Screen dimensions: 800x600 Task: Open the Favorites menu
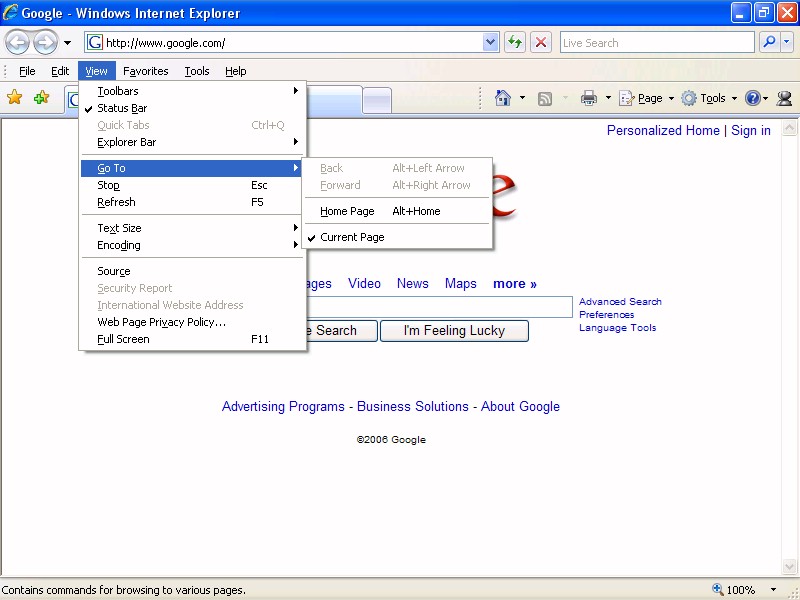click(x=146, y=71)
